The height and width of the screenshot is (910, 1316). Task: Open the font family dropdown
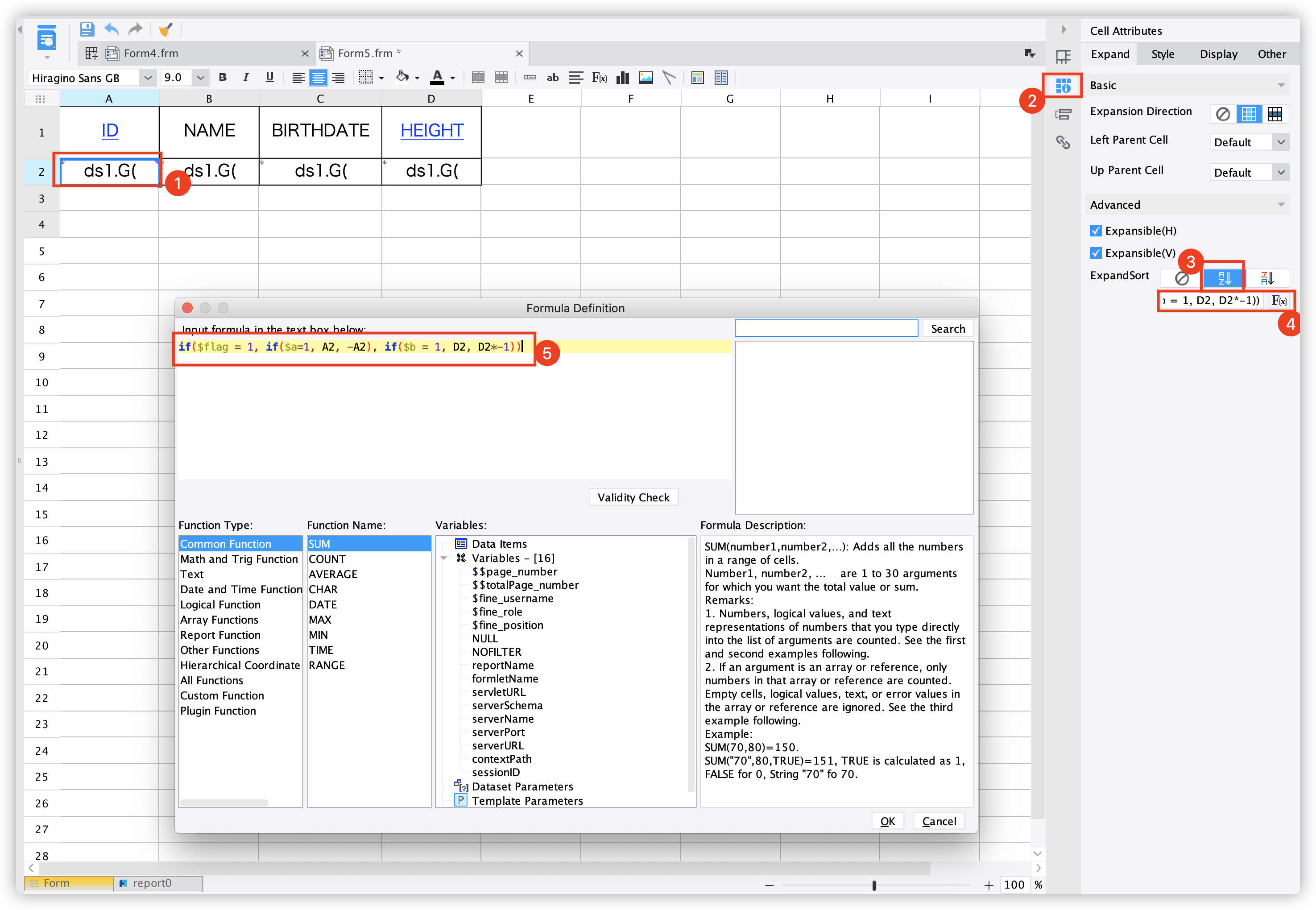click(x=148, y=78)
